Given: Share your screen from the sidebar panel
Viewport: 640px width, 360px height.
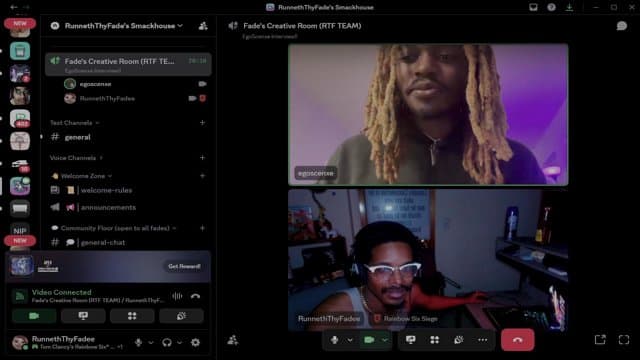Looking at the screenshot, I should pyautogui.click(x=83, y=316).
